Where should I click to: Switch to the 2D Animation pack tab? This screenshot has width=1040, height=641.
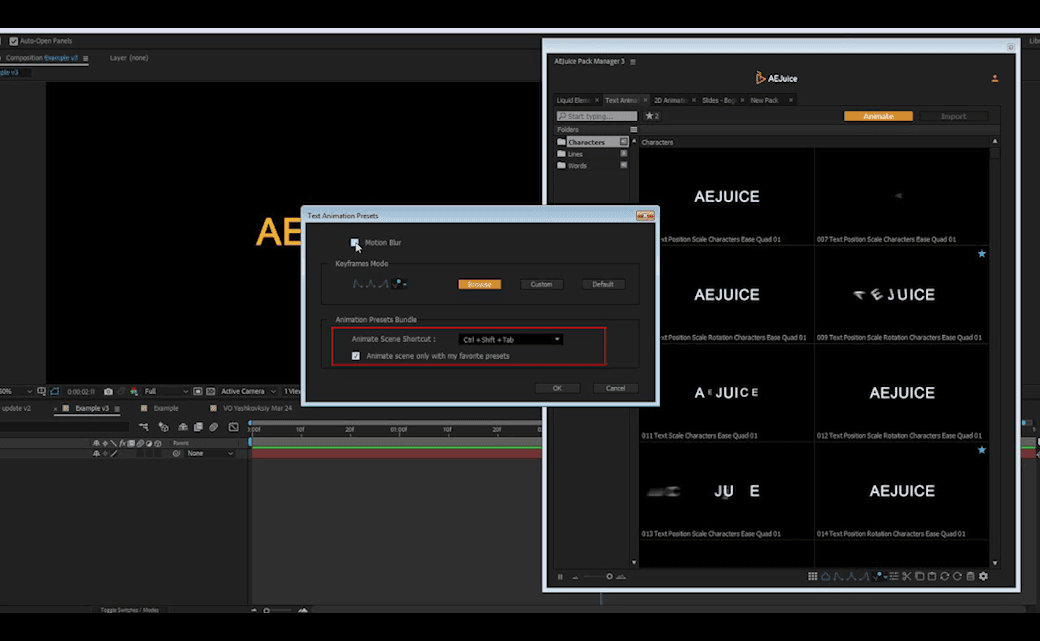pos(670,100)
